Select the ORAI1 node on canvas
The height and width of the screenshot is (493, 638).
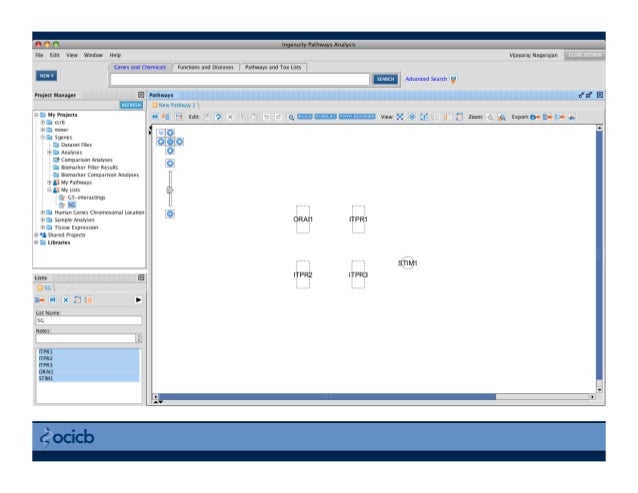[x=303, y=219]
